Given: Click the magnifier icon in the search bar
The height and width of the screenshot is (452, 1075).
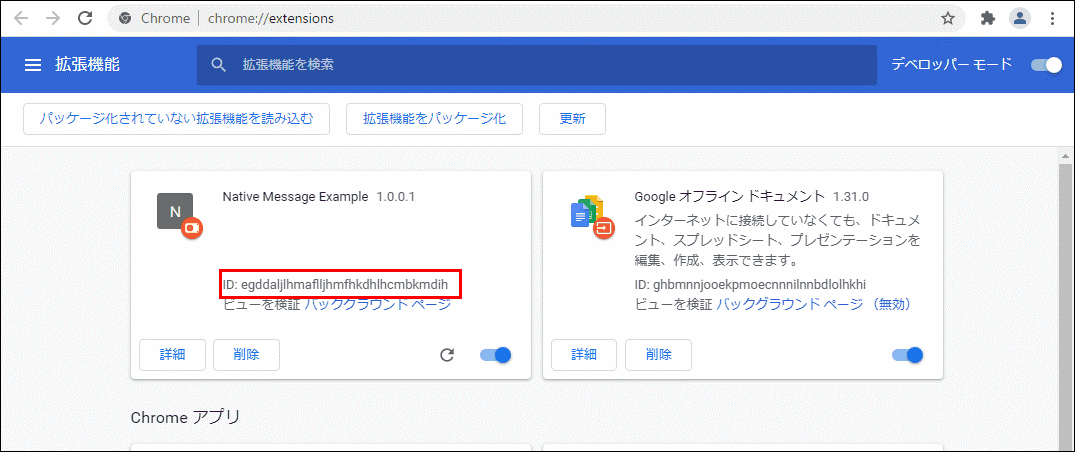Looking at the screenshot, I should click(x=219, y=65).
